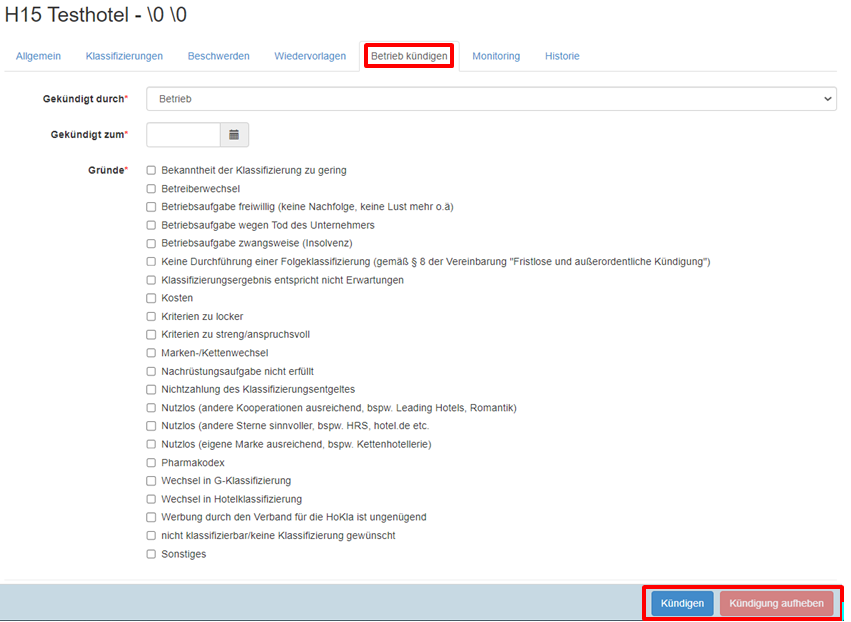Click the 'Gekündigt zum' date field

tap(183, 135)
